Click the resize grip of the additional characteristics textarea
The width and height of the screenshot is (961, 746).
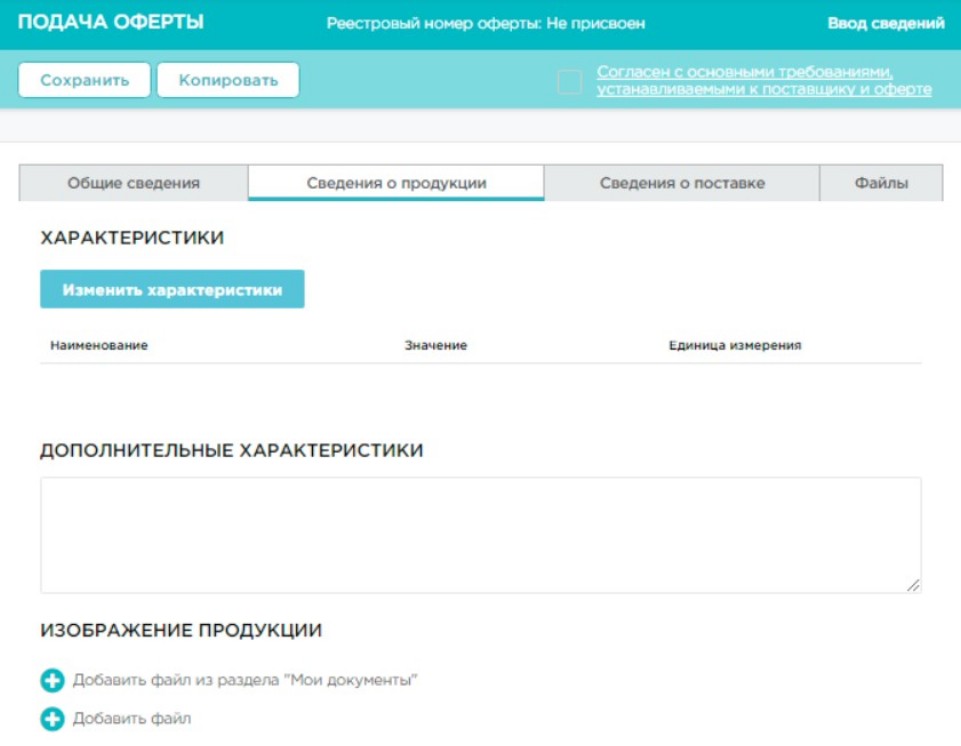point(913,585)
